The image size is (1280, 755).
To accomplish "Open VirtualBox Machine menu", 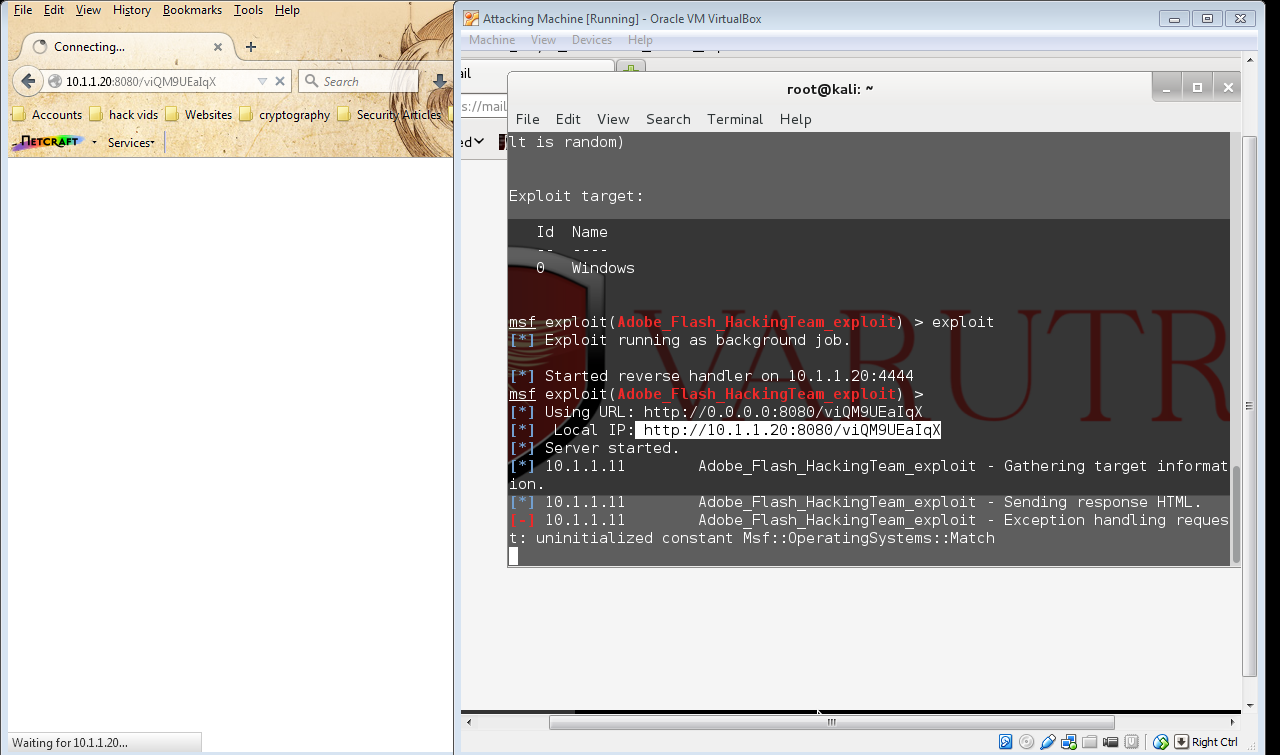I will pyautogui.click(x=492, y=40).
